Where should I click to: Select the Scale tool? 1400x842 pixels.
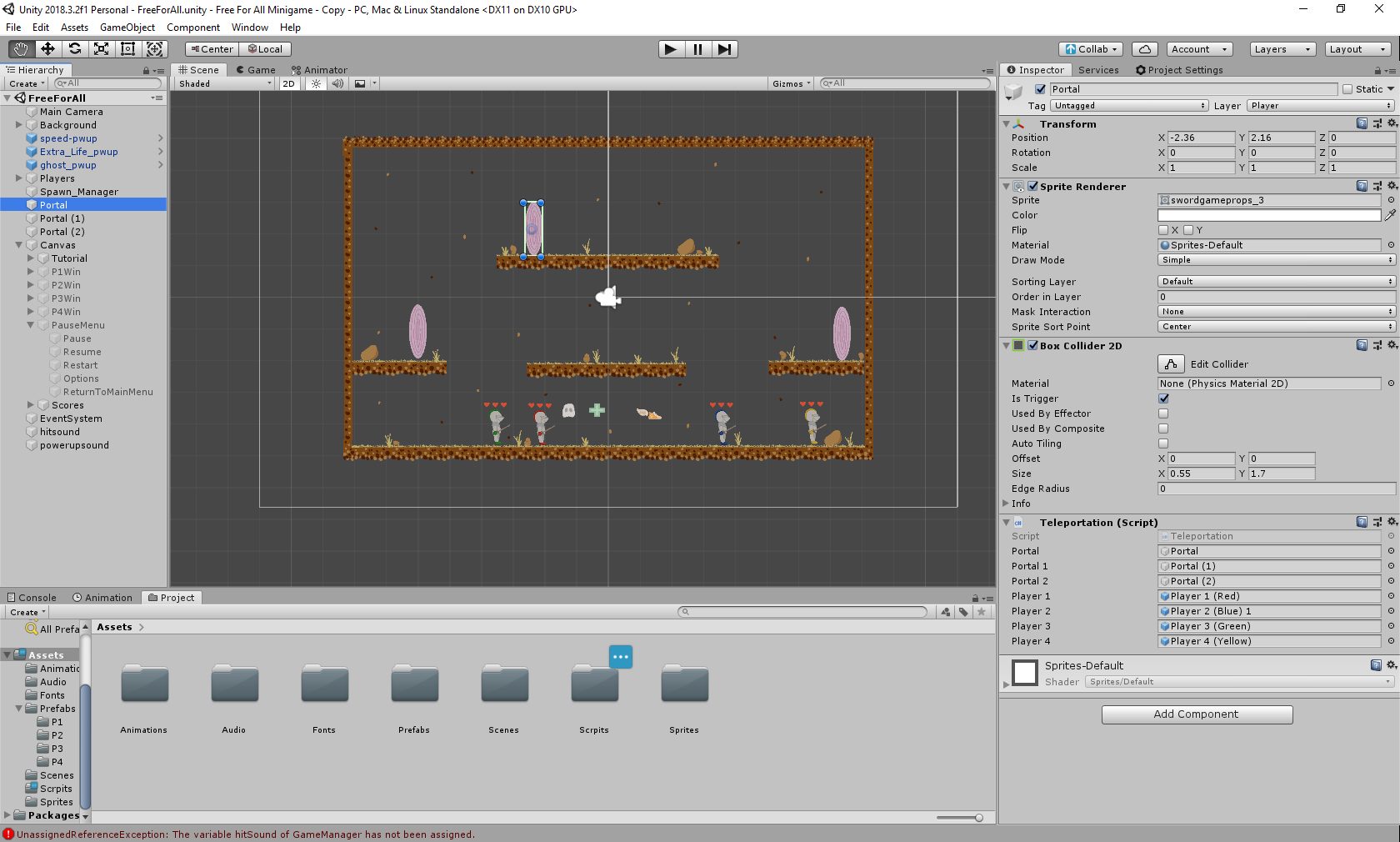point(101,49)
